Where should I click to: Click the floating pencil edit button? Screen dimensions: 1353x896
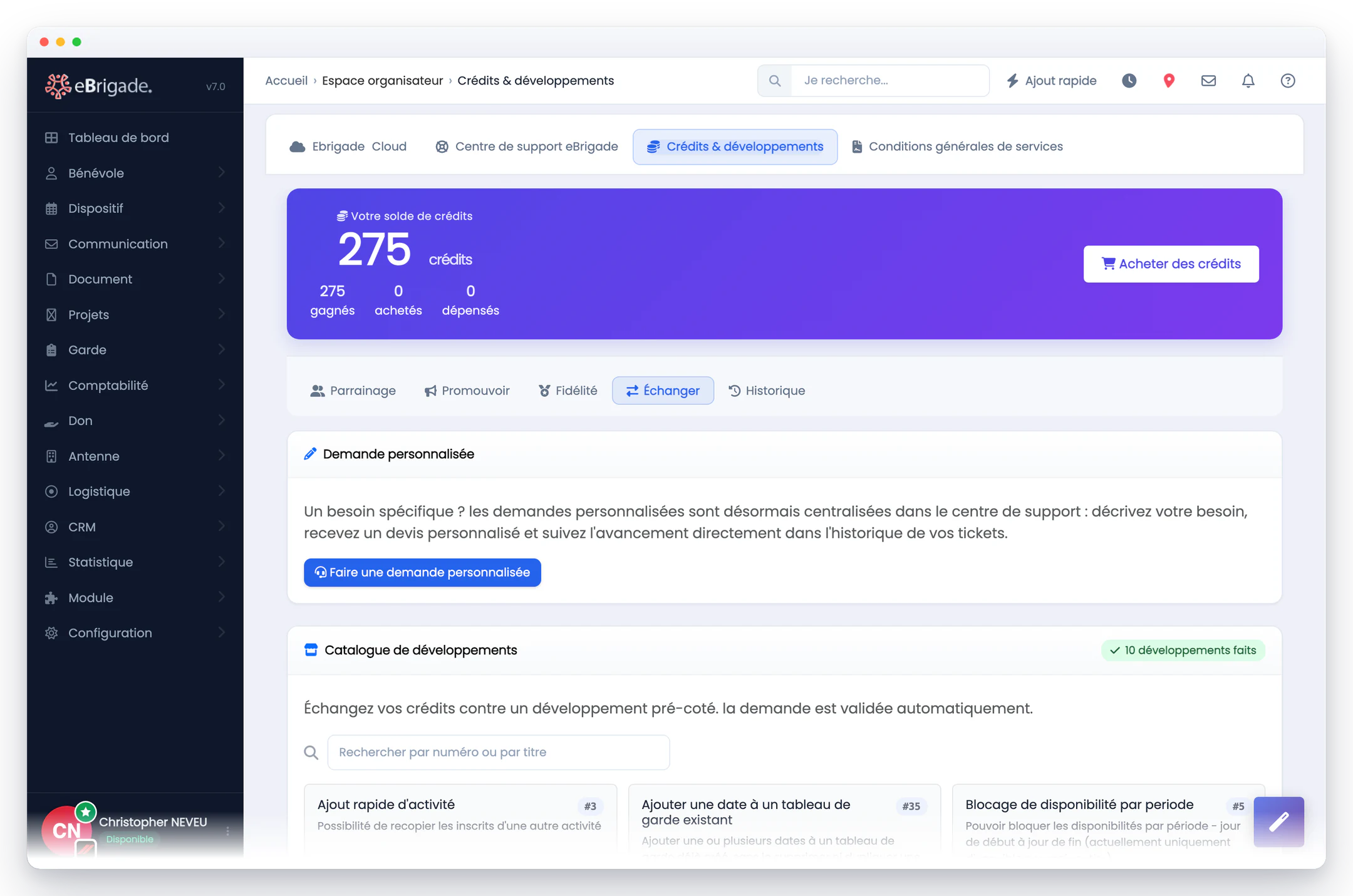[1278, 821]
